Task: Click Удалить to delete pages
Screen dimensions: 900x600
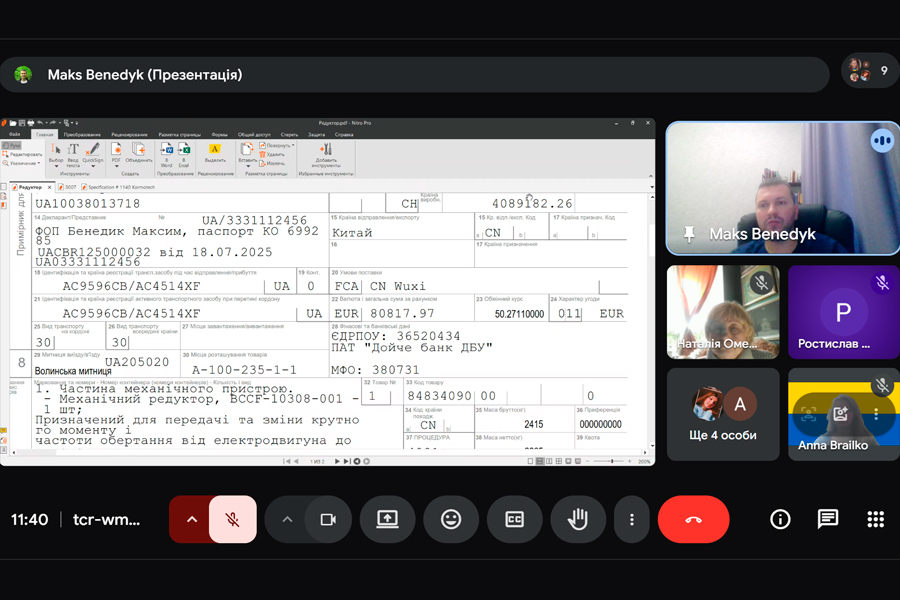Action: (272, 154)
